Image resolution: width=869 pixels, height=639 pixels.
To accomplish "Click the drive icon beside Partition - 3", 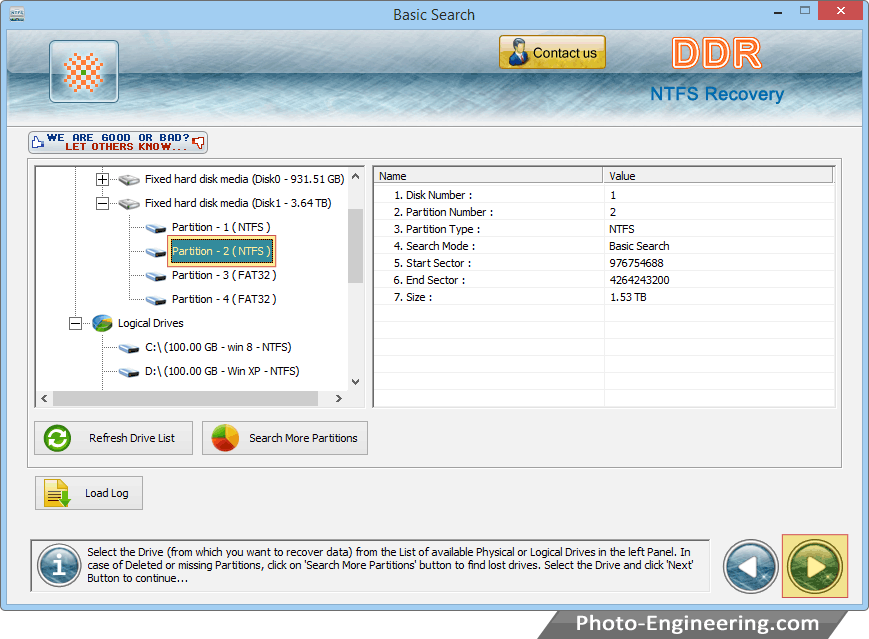I will pos(156,276).
